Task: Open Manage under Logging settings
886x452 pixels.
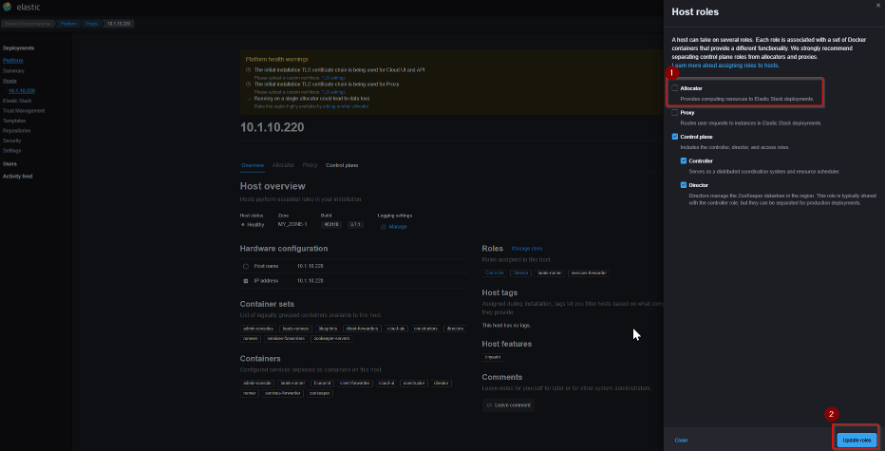Action: point(398,227)
